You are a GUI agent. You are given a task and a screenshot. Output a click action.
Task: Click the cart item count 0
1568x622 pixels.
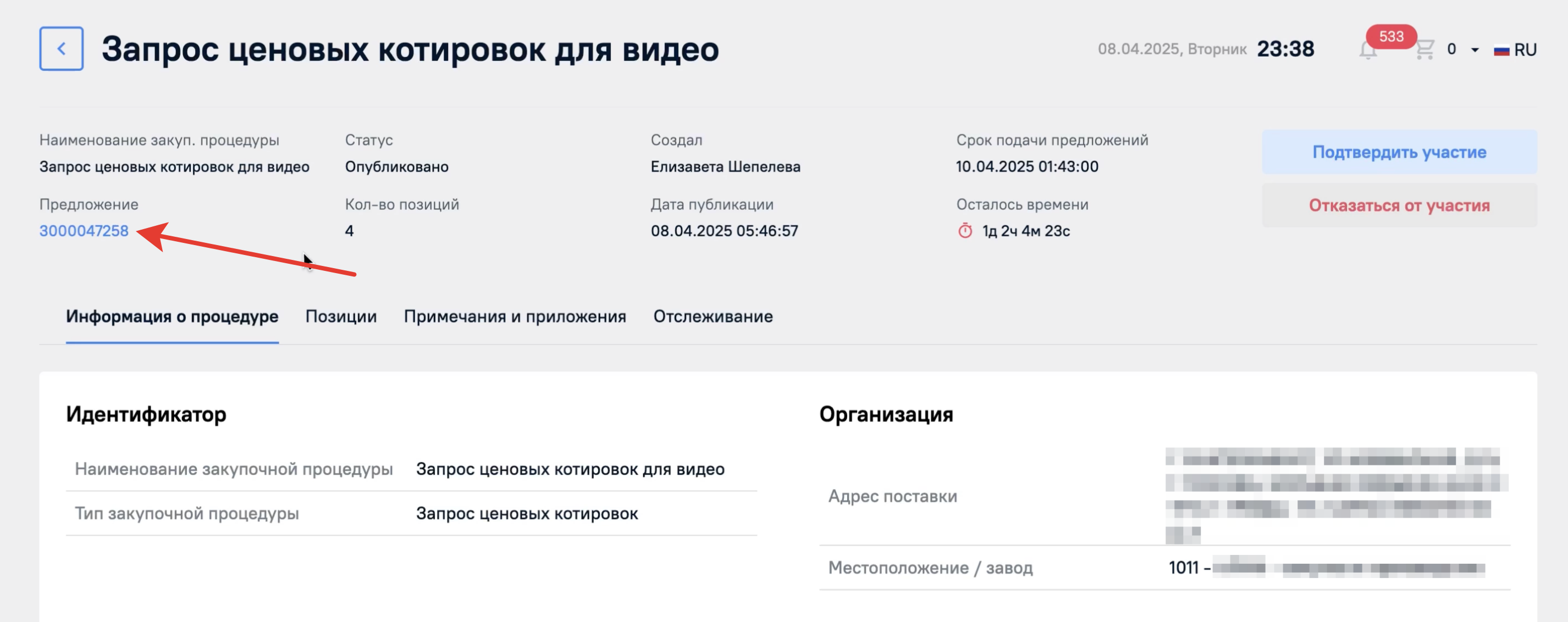(x=1451, y=49)
